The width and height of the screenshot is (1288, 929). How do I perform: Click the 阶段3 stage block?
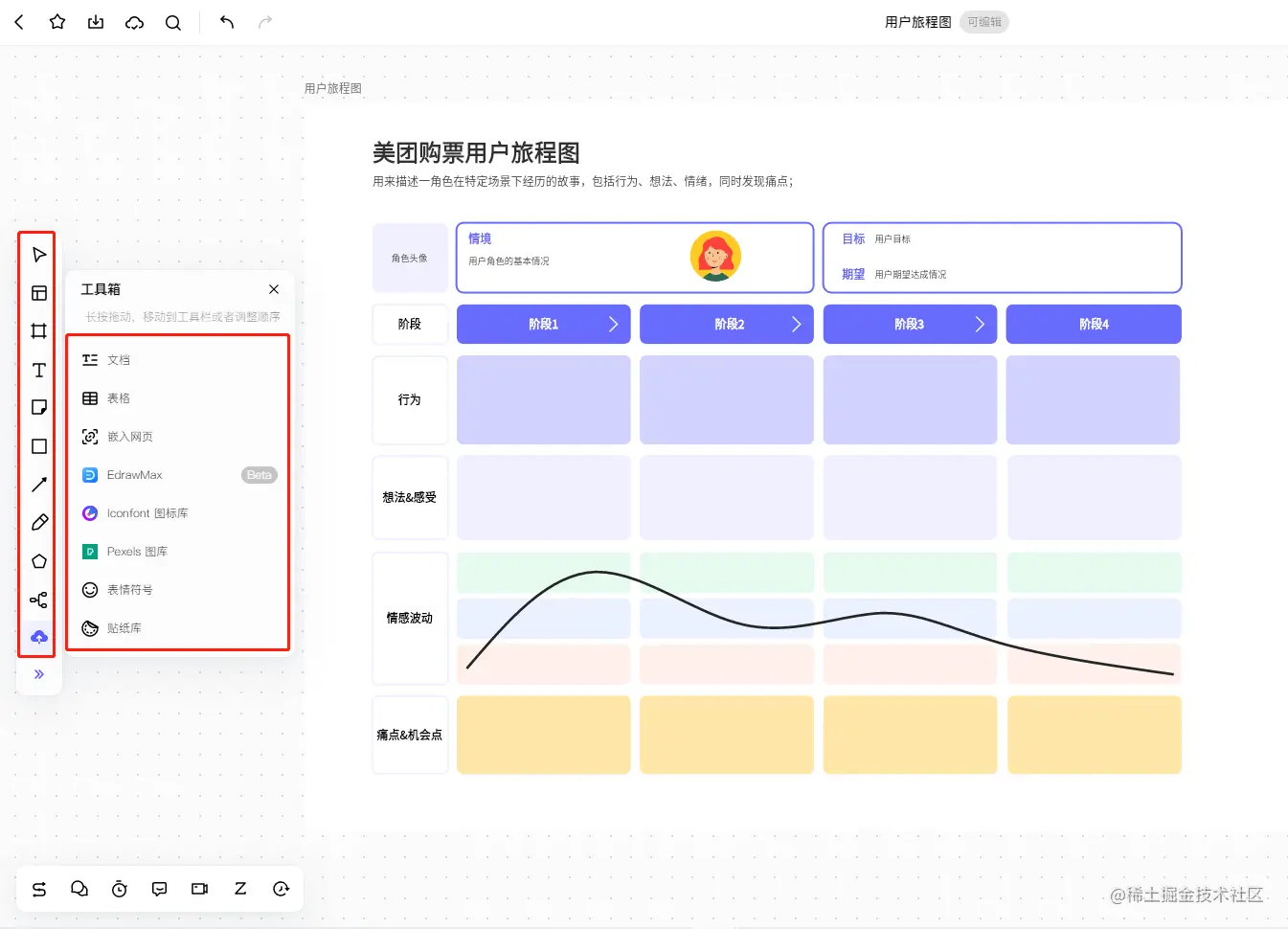[x=910, y=325]
